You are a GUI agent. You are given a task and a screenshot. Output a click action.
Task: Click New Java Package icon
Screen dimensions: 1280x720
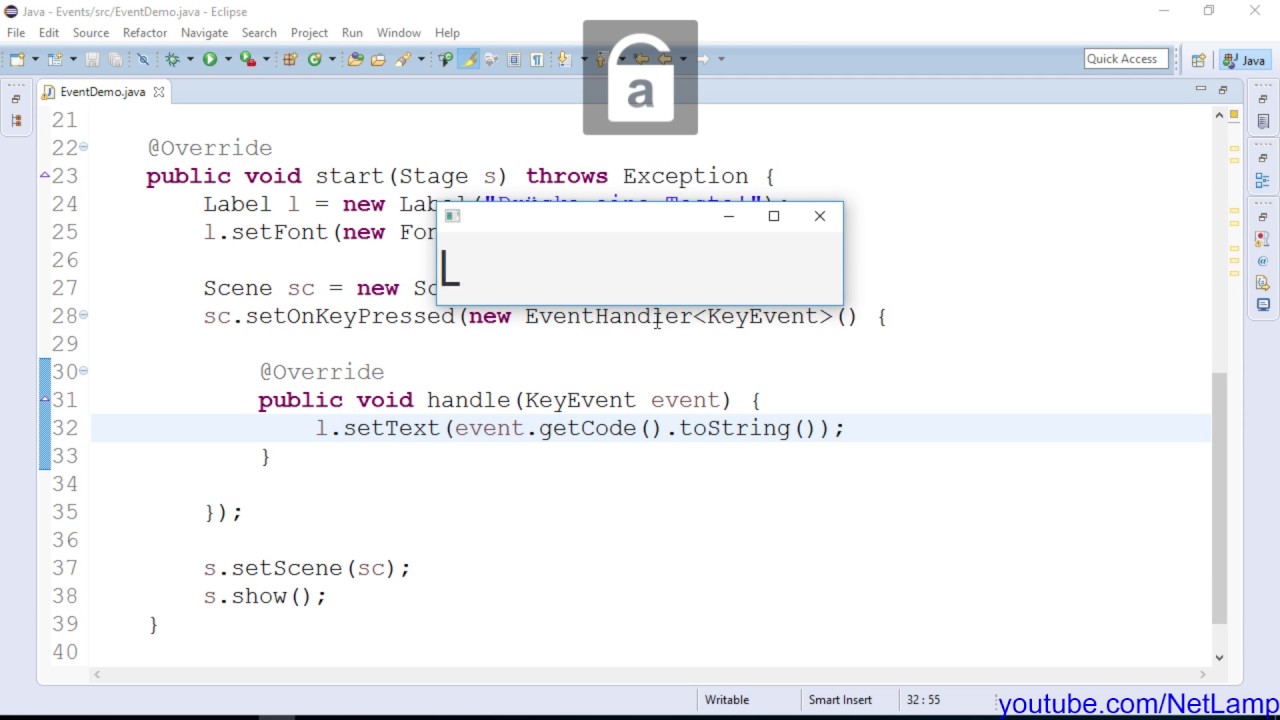click(x=290, y=60)
